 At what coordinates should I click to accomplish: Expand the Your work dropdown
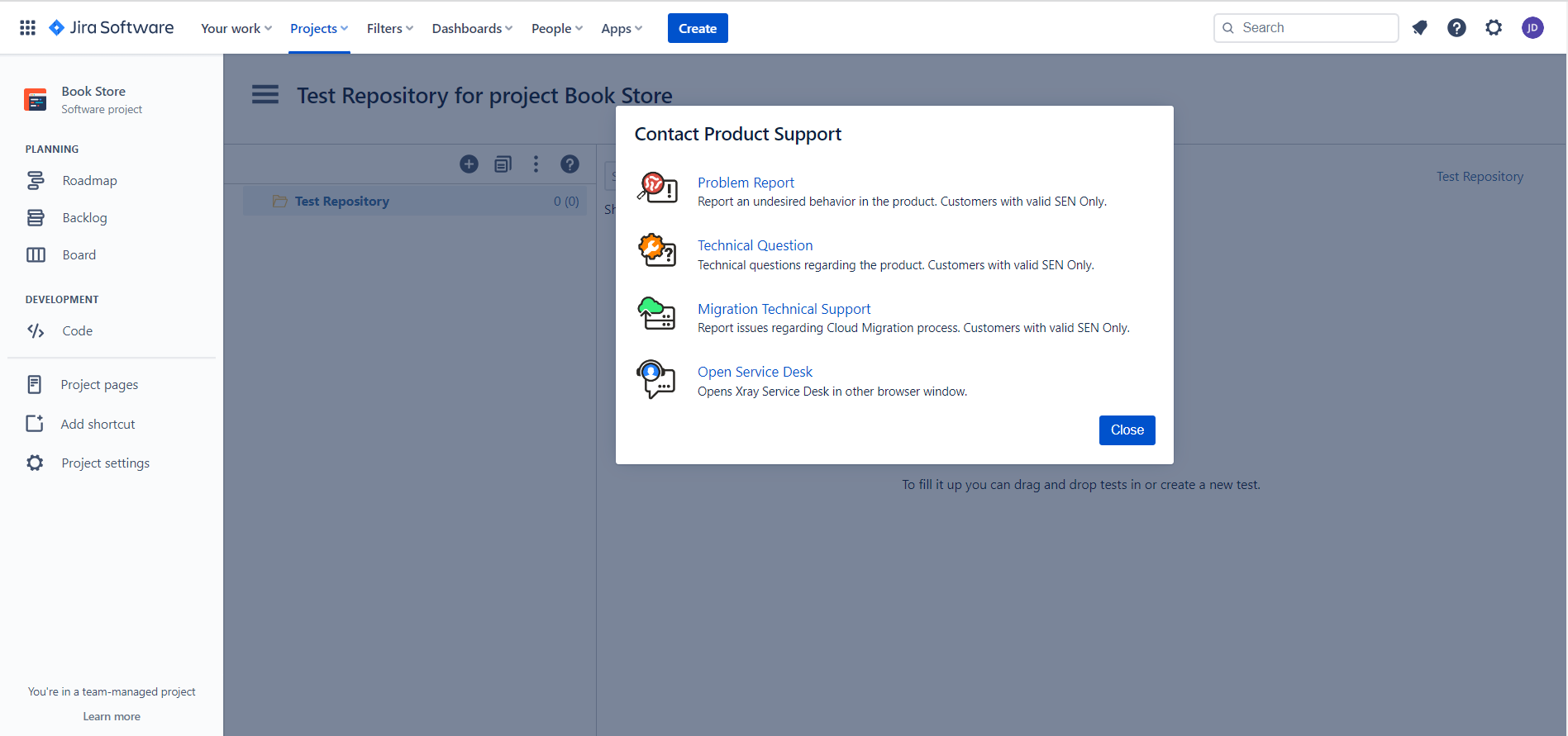(x=236, y=28)
